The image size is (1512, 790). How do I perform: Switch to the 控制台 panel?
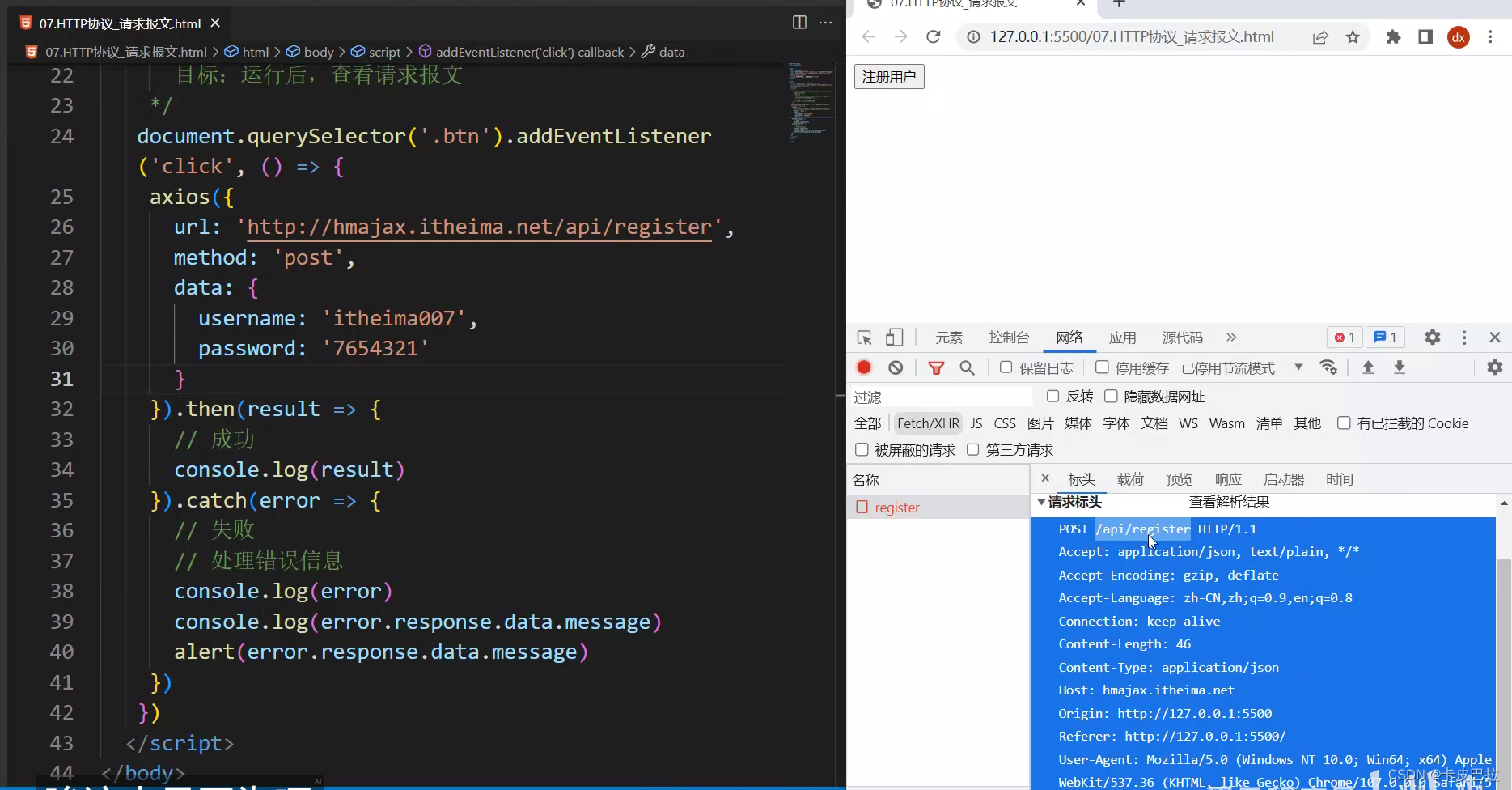point(1009,337)
